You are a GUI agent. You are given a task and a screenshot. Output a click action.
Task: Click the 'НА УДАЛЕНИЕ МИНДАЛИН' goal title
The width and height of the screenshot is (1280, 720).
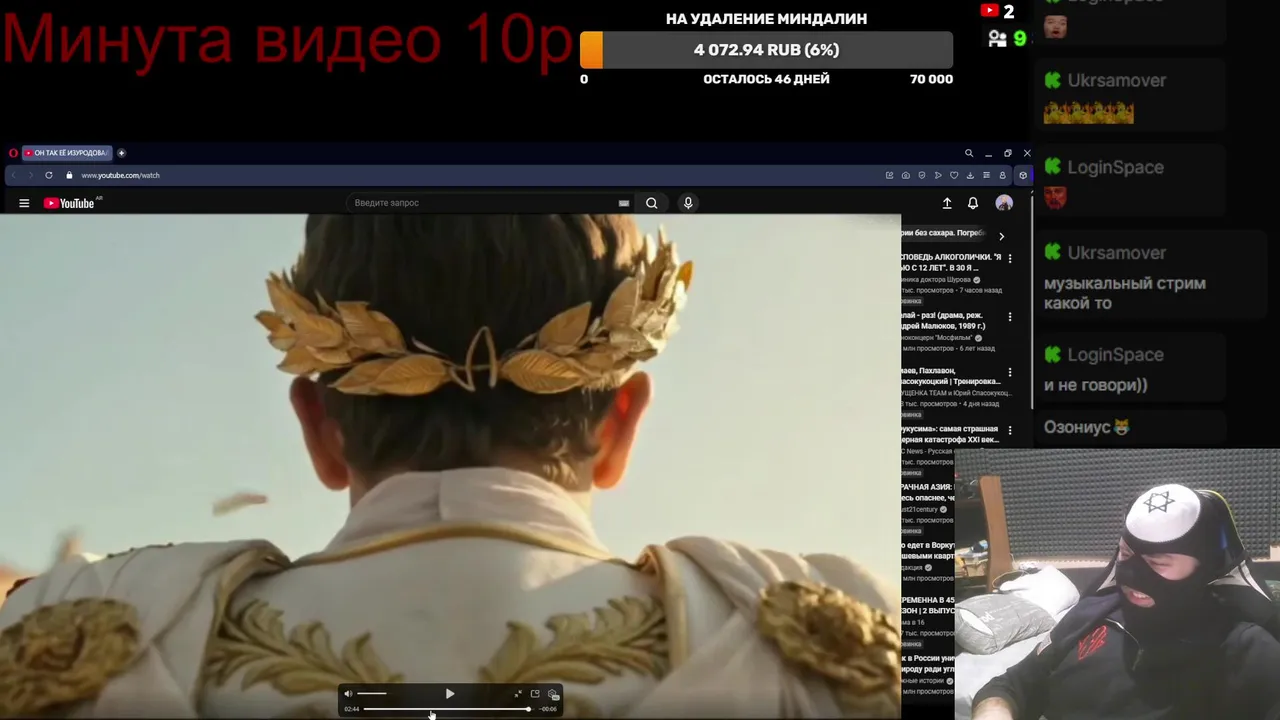766,19
